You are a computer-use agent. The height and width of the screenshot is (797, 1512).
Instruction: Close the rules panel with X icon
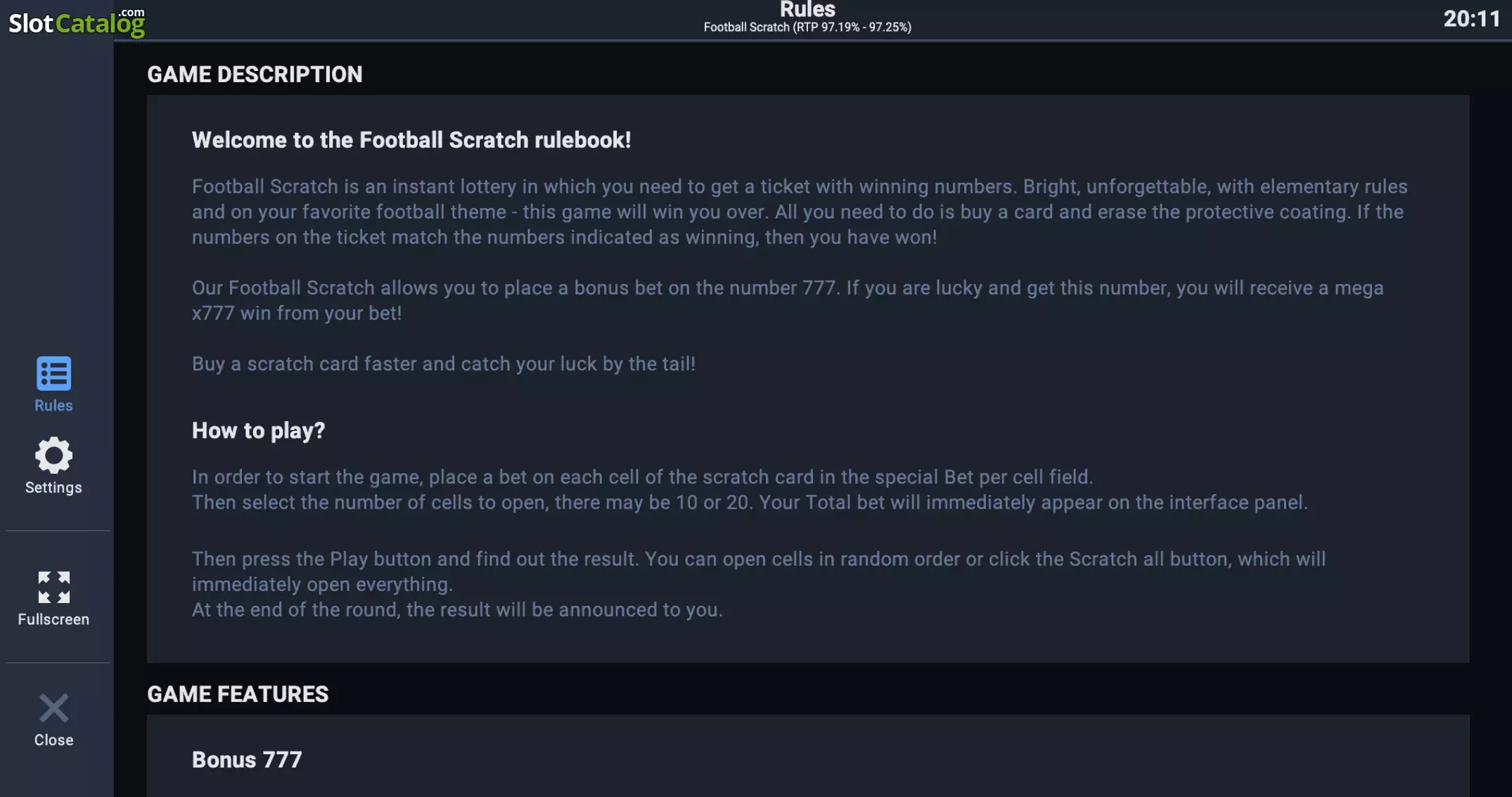pyautogui.click(x=53, y=708)
